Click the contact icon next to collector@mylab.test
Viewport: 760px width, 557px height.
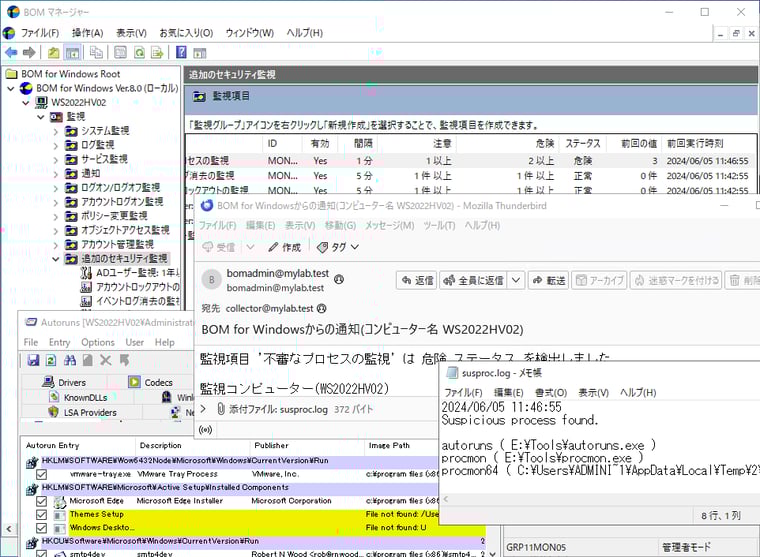pos(321,308)
